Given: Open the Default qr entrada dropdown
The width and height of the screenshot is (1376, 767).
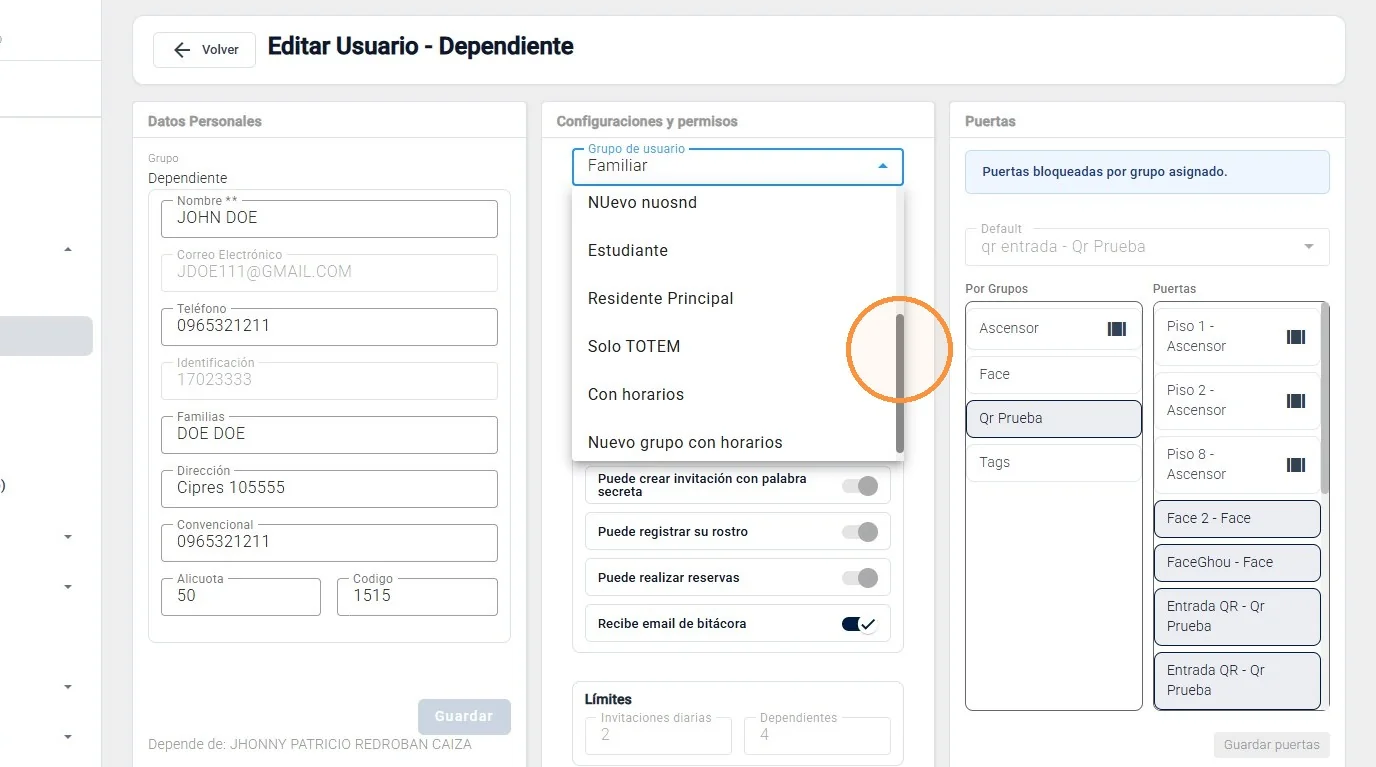Looking at the screenshot, I should pos(1147,247).
